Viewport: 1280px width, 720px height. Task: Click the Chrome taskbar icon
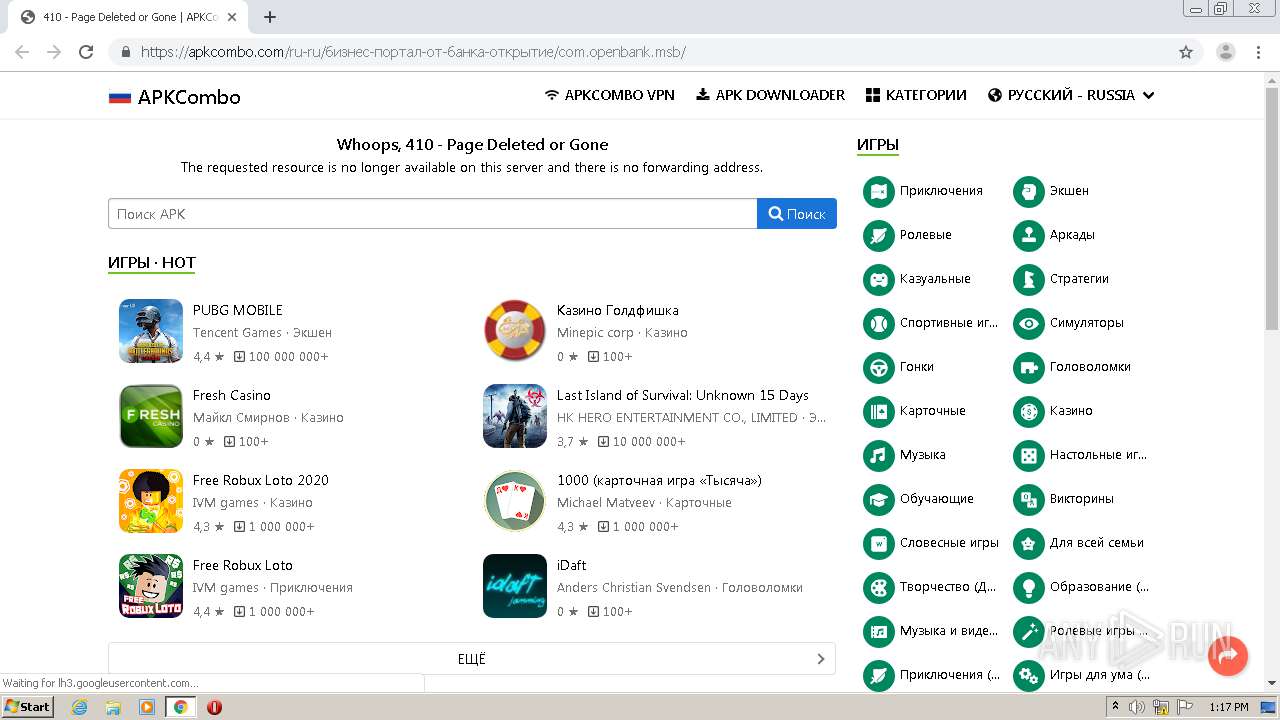click(180, 707)
